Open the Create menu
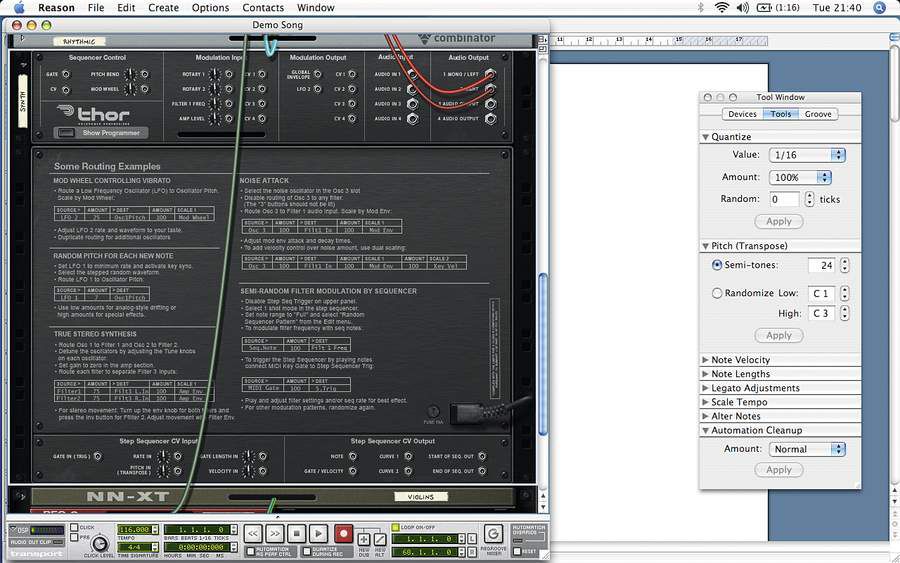The height and width of the screenshot is (563, 900). (164, 7)
